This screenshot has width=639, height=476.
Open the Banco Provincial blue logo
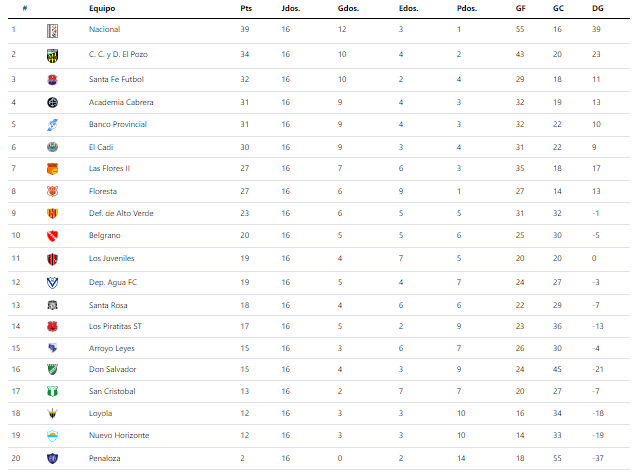coord(52,125)
